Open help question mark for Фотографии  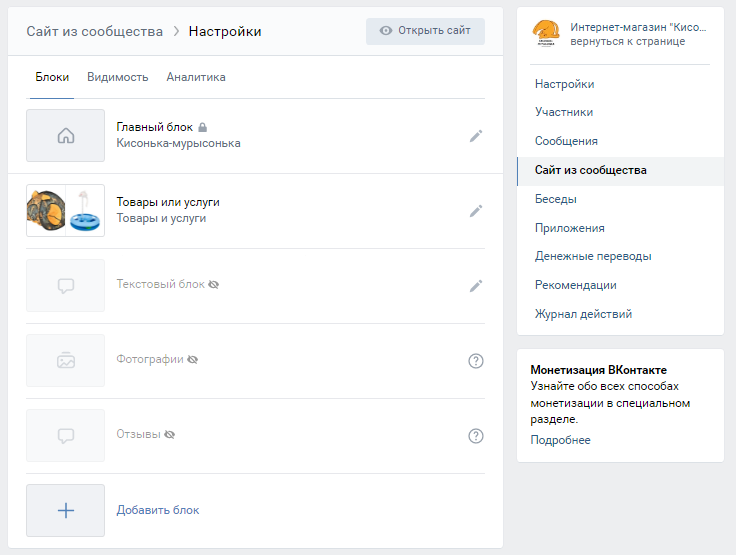tap(476, 361)
